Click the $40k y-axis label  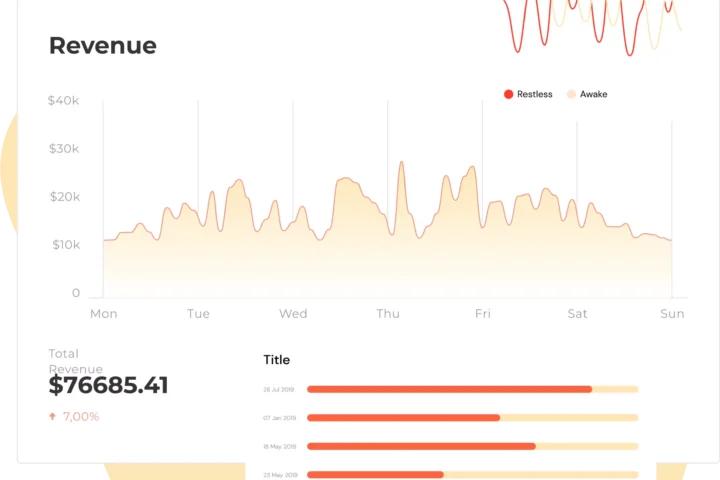coord(63,101)
